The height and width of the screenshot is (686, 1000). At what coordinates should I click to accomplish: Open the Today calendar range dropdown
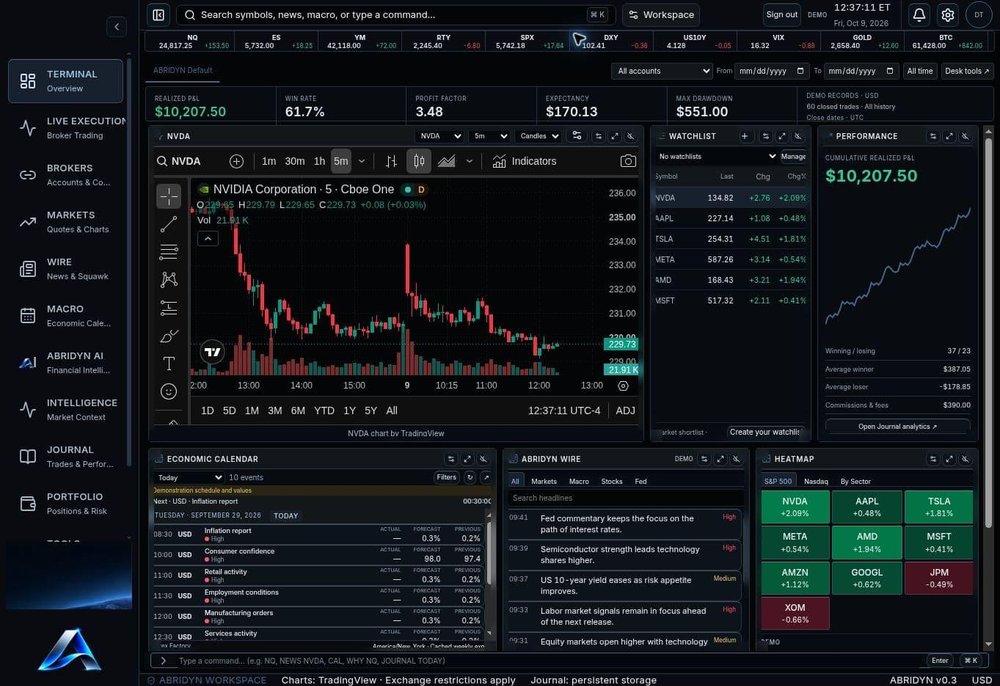coord(189,478)
